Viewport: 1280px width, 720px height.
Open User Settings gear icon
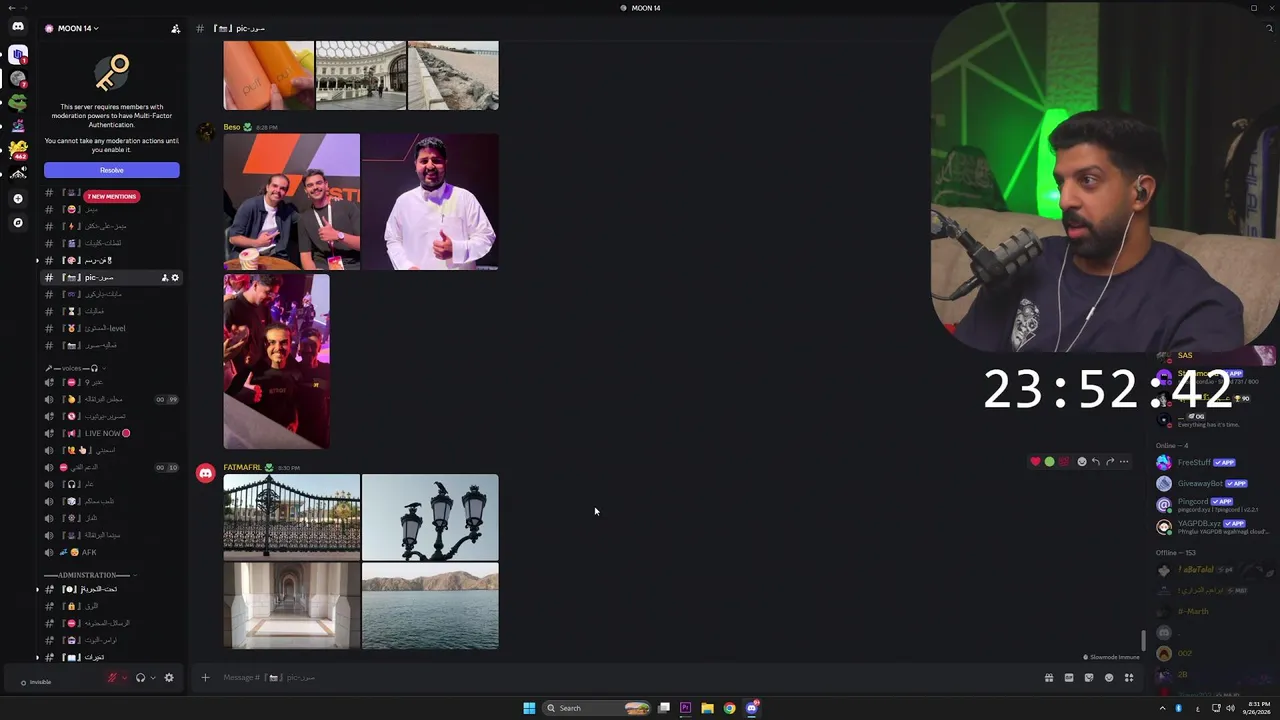[x=169, y=678]
